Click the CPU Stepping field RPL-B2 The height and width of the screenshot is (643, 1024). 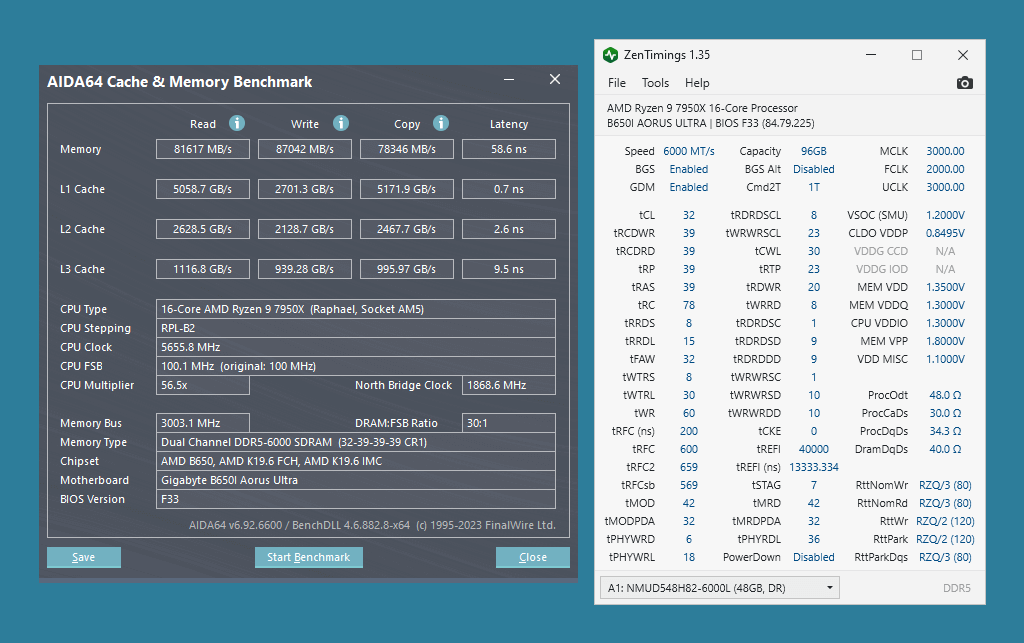click(356, 328)
